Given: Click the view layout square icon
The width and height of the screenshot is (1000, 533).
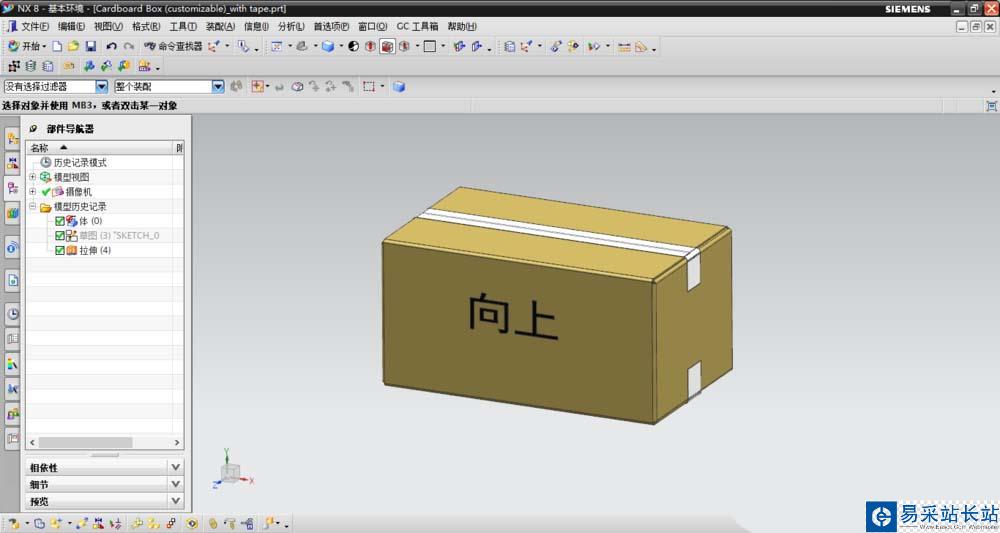Looking at the screenshot, I should (430, 47).
